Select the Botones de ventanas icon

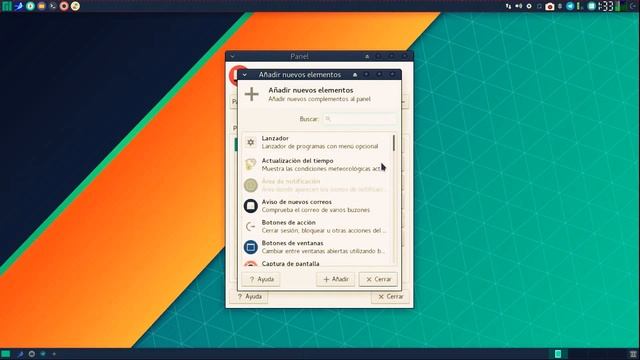pos(251,247)
